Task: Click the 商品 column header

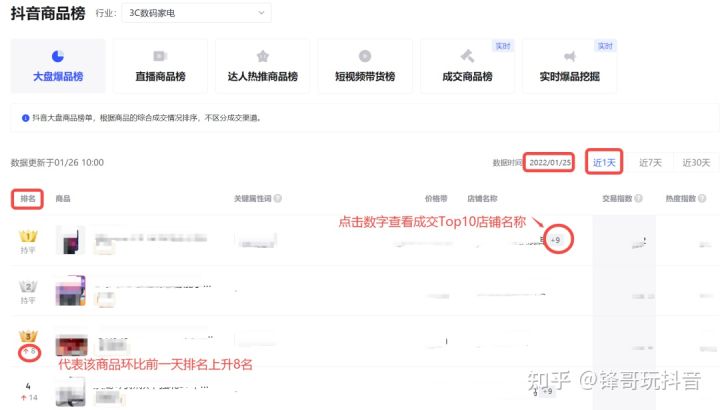Action: click(63, 198)
